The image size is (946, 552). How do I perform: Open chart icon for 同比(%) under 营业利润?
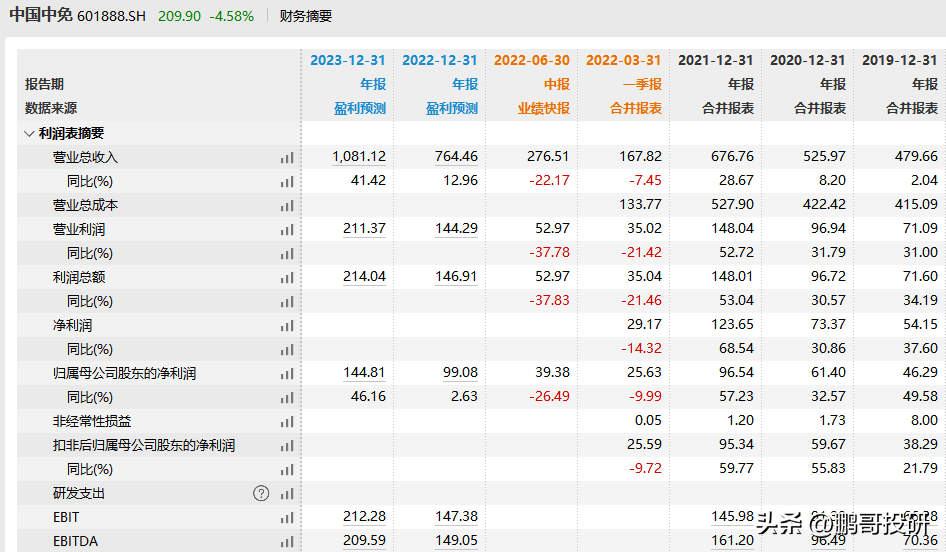287,254
